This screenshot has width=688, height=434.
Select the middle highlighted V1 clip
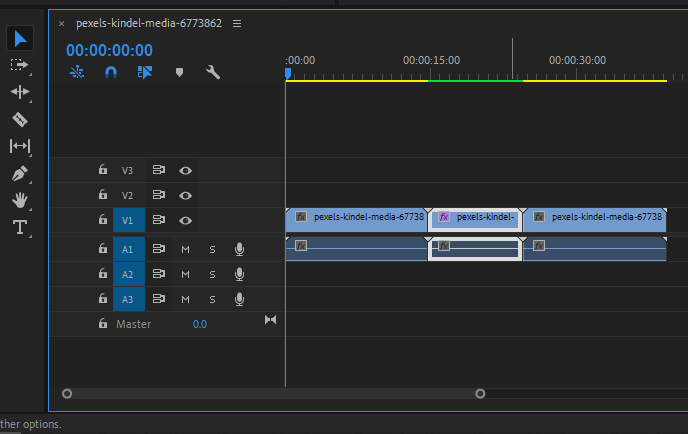[475, 220]
